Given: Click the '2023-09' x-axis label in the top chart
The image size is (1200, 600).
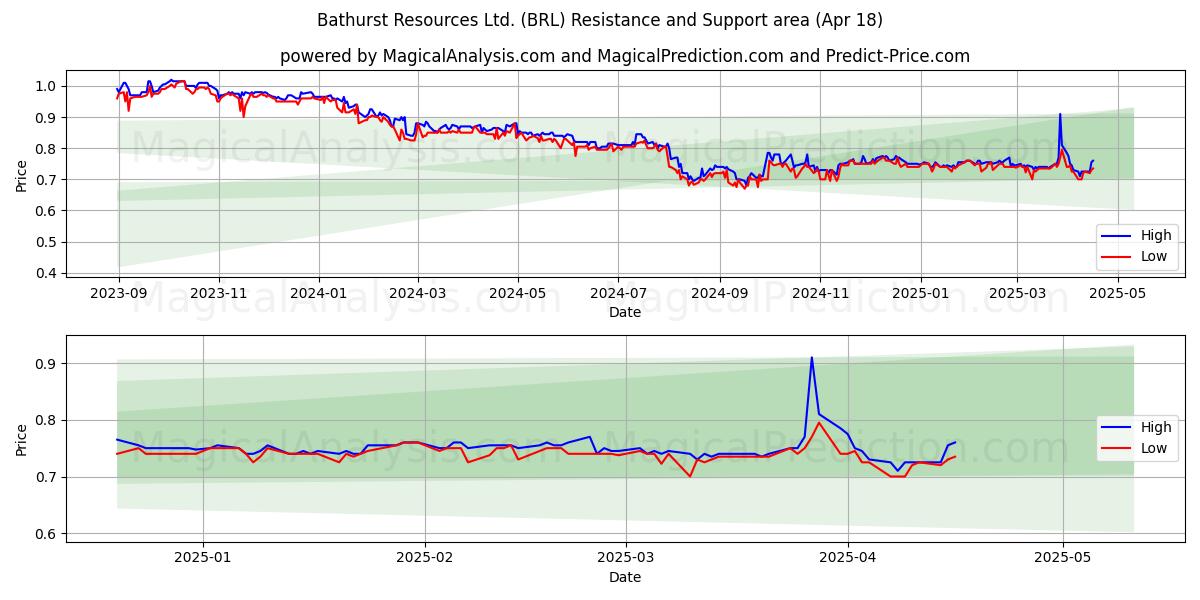Looking at the screenshot, I should (119, 294).
